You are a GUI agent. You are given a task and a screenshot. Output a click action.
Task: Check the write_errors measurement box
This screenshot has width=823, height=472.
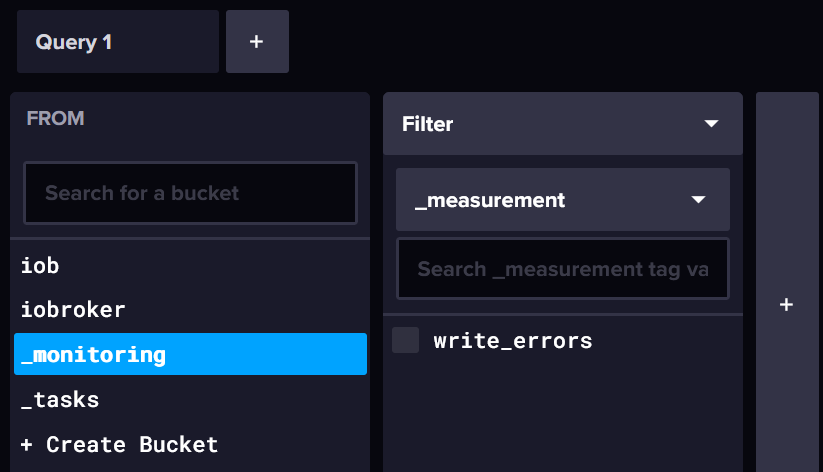pos(406,340)
